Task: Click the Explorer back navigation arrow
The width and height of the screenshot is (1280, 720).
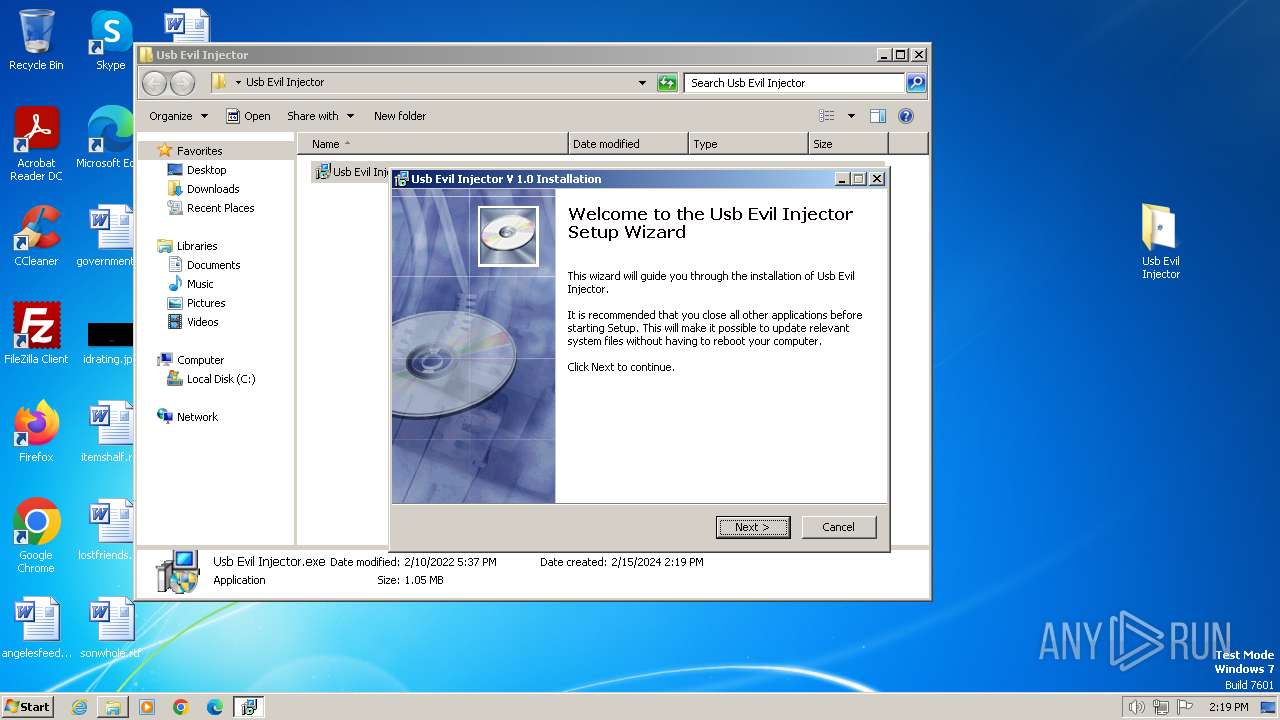Action: click(x=154, y=83)
